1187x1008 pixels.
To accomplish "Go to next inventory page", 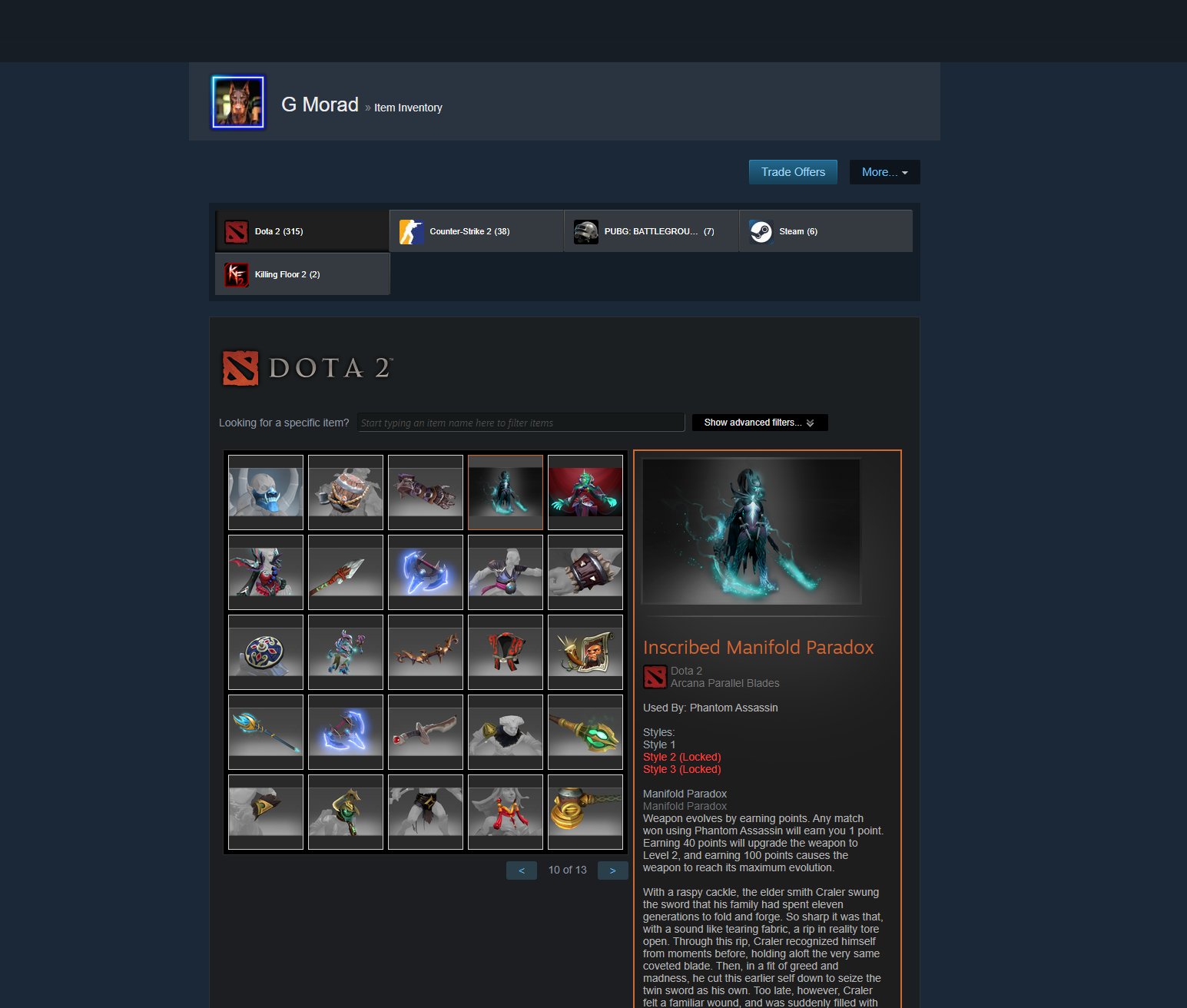I will tap(613, 870).
